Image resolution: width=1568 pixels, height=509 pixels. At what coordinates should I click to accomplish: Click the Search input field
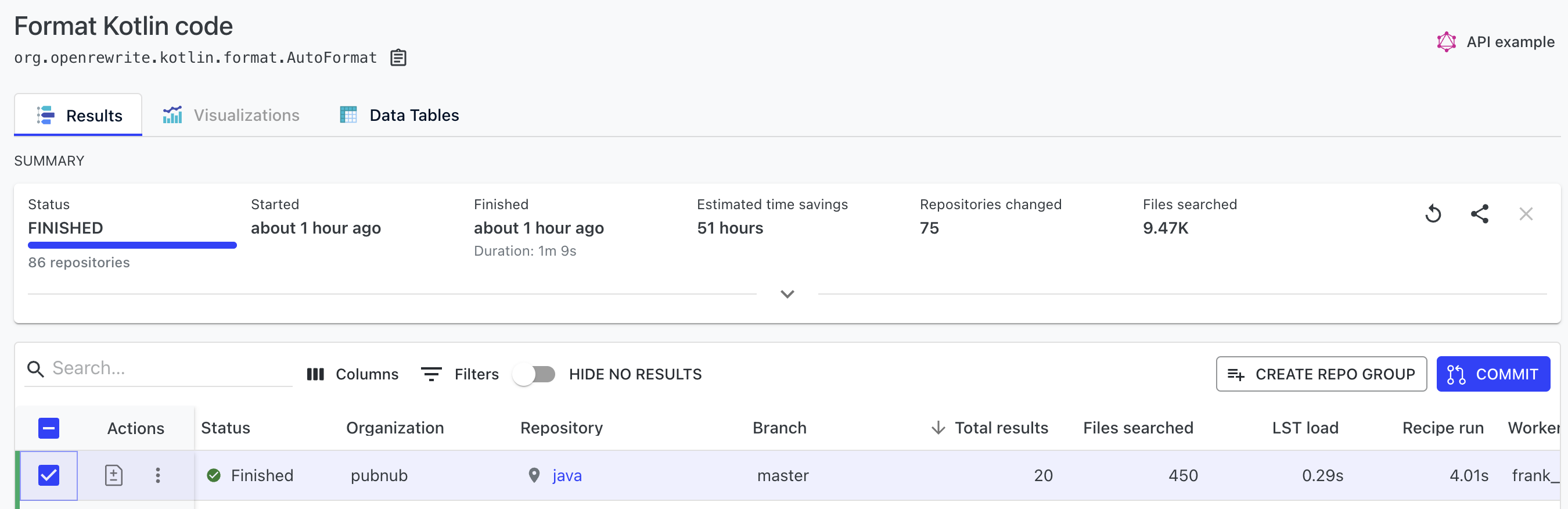[159, 368]
